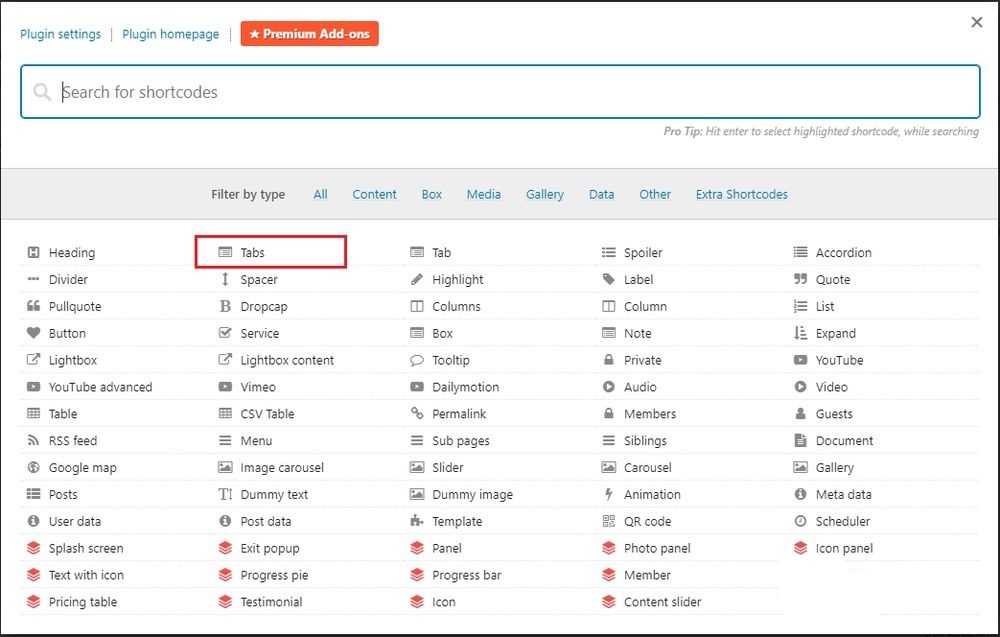Select the Accordion shortcode icon

(x=800, y=253)
